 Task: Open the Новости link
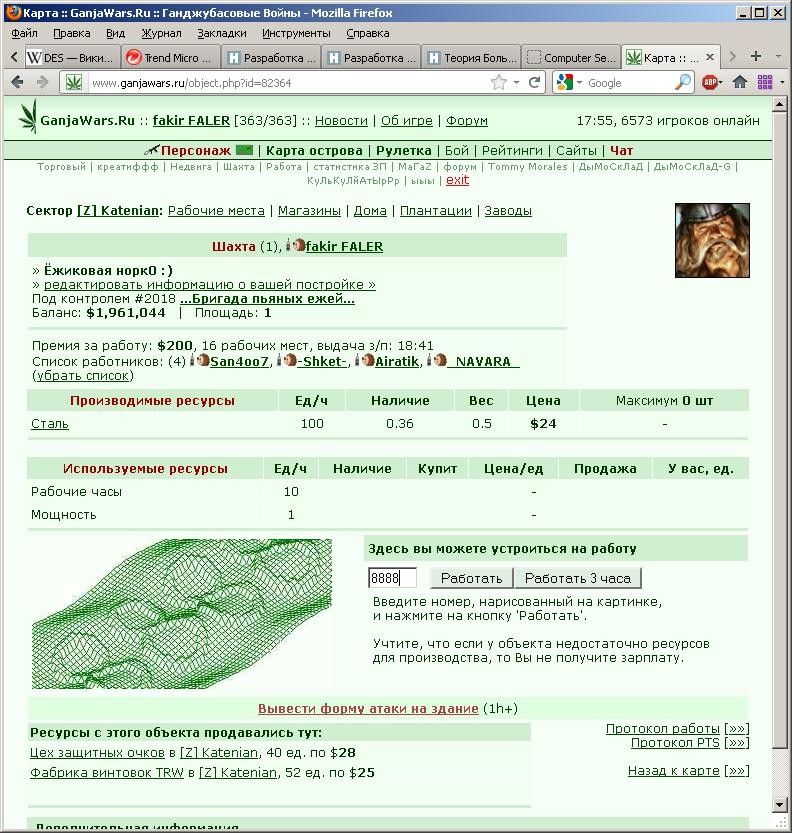[341, 121]
